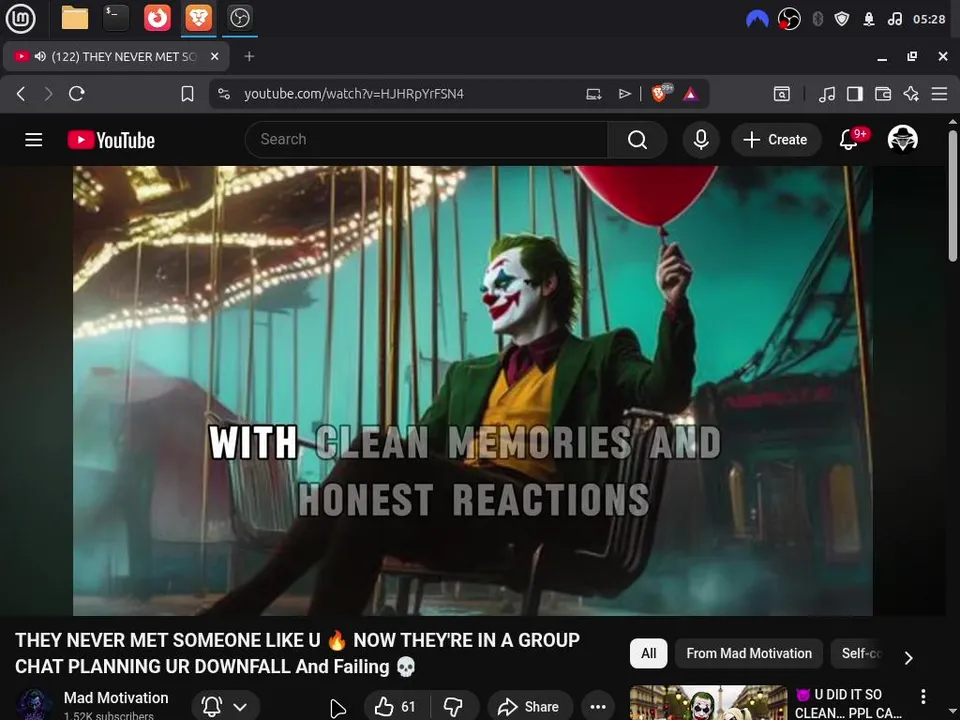Dislike this video
Viewport: 960px width, 720px height.
(453, 707)
